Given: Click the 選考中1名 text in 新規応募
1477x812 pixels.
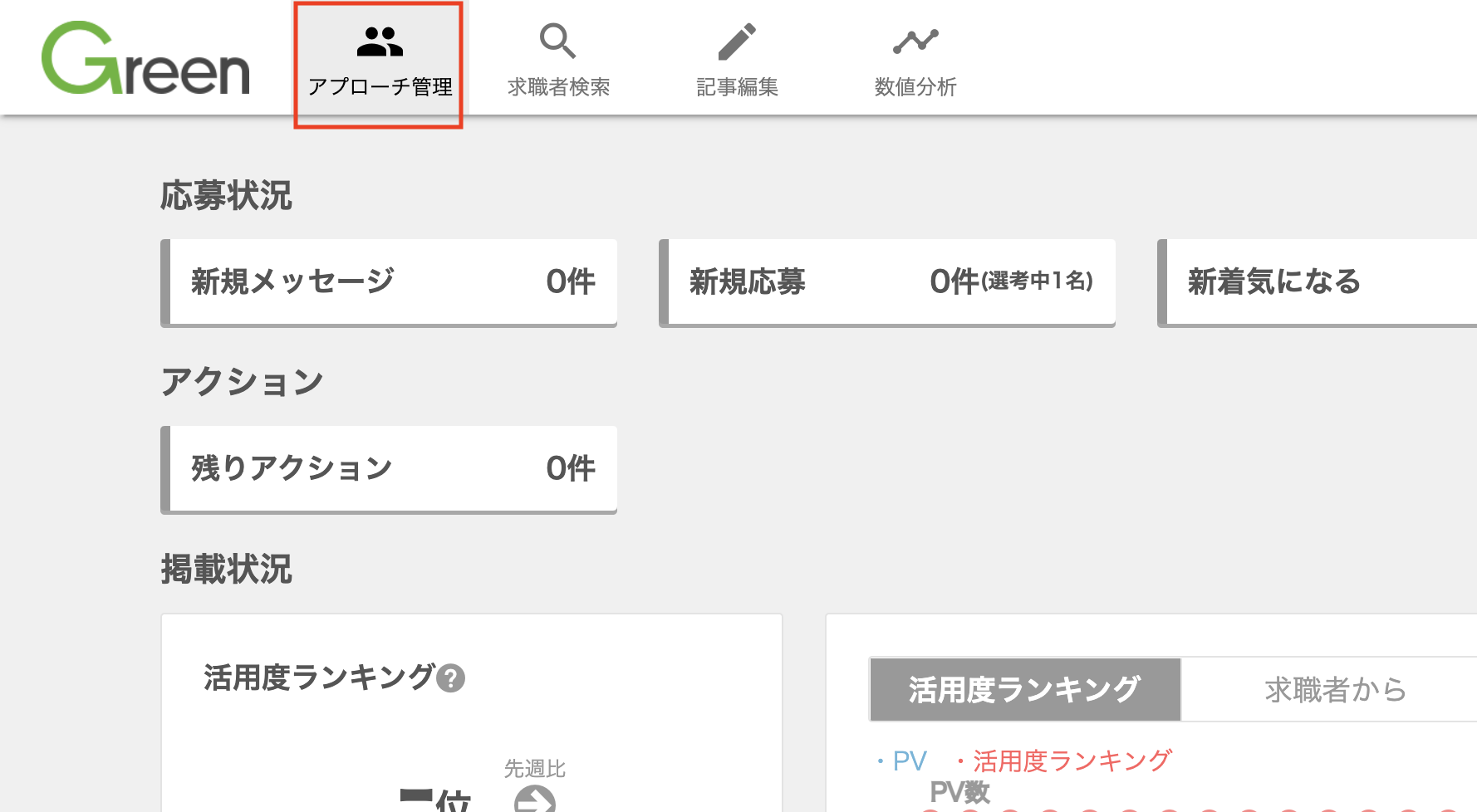Looking at the screenshot, I should coord(1037,281).
